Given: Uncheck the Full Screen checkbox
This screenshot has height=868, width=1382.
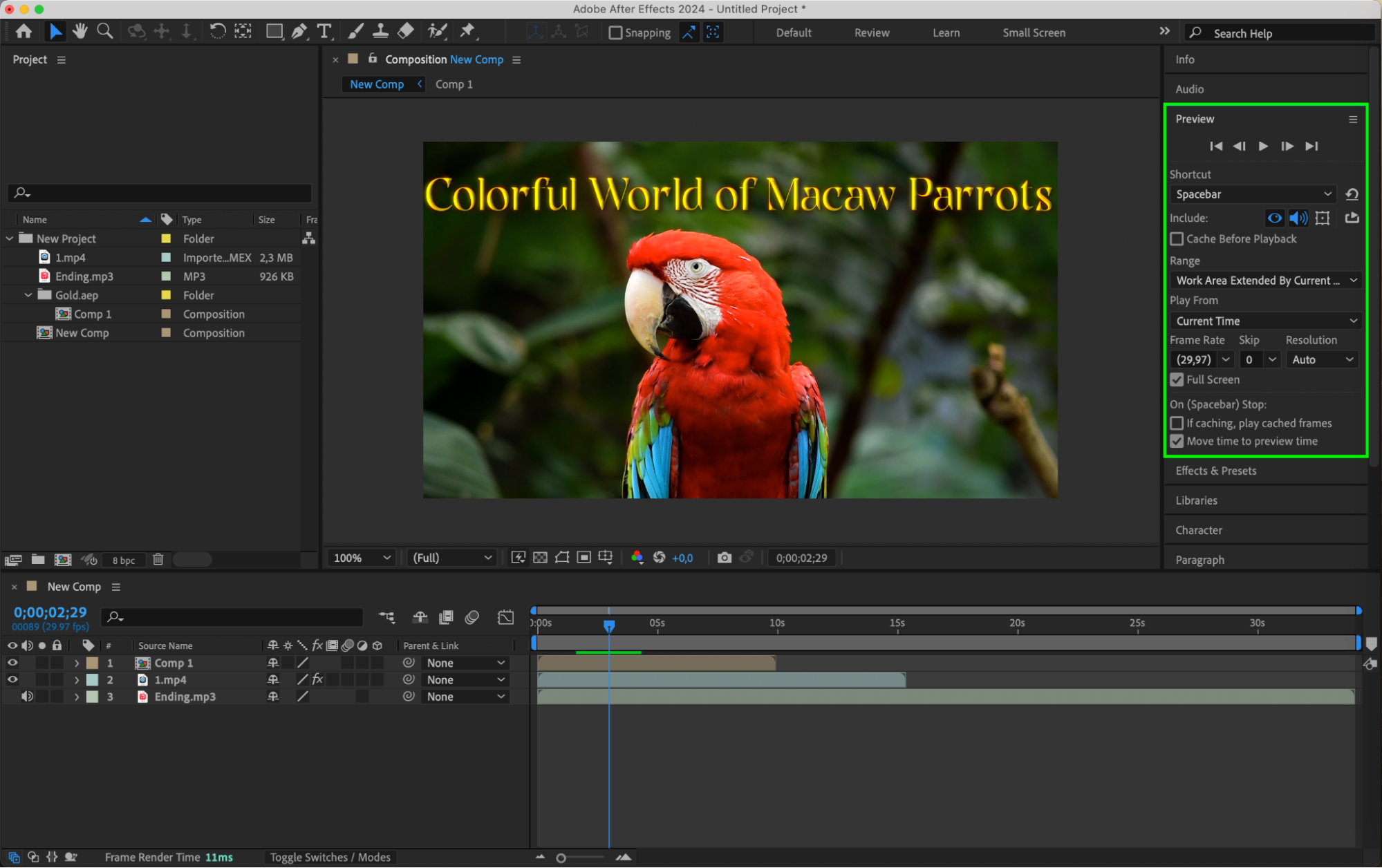Looking at the screenshot, I should (1177, 379).
